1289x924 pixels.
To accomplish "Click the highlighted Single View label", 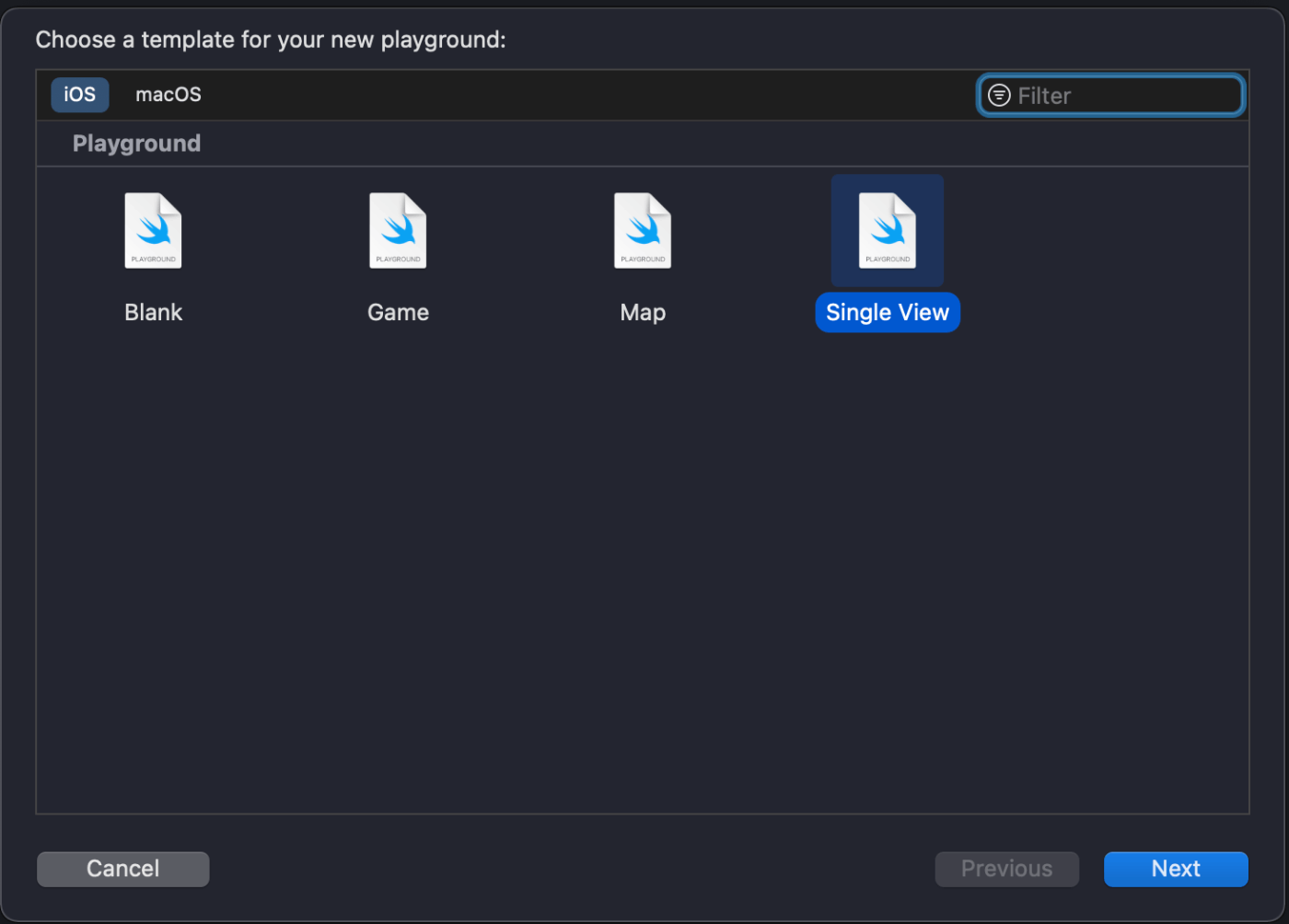I will pyautogui.click(x=888, y=313).
